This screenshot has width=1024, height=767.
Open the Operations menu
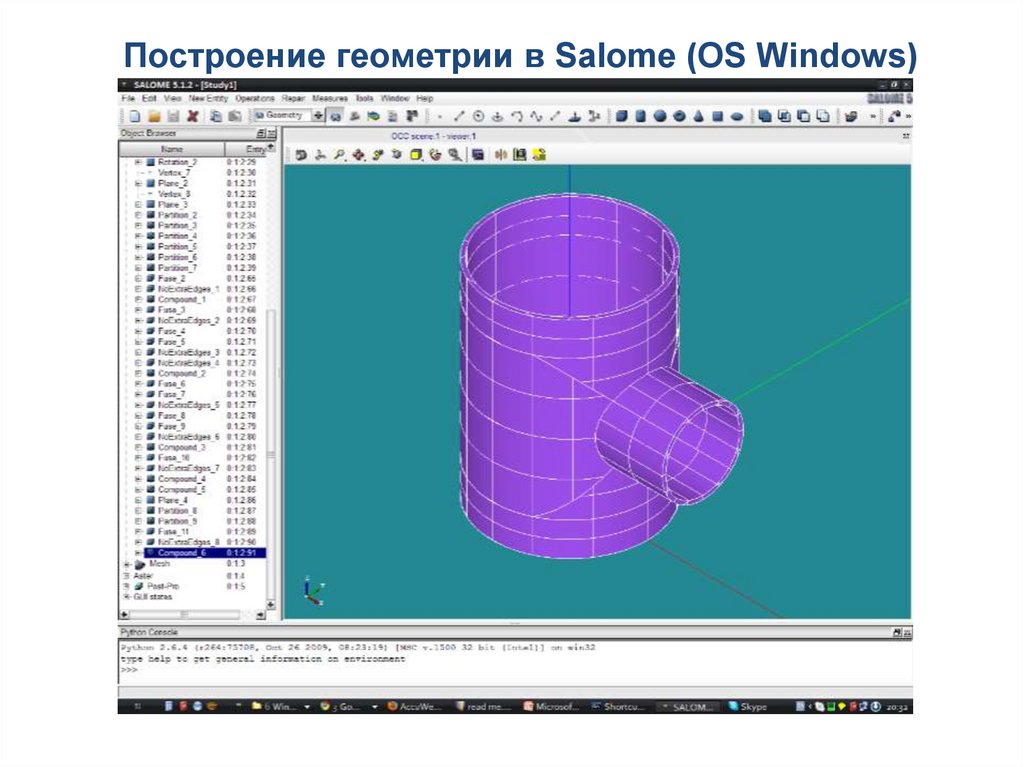[254, 99]
